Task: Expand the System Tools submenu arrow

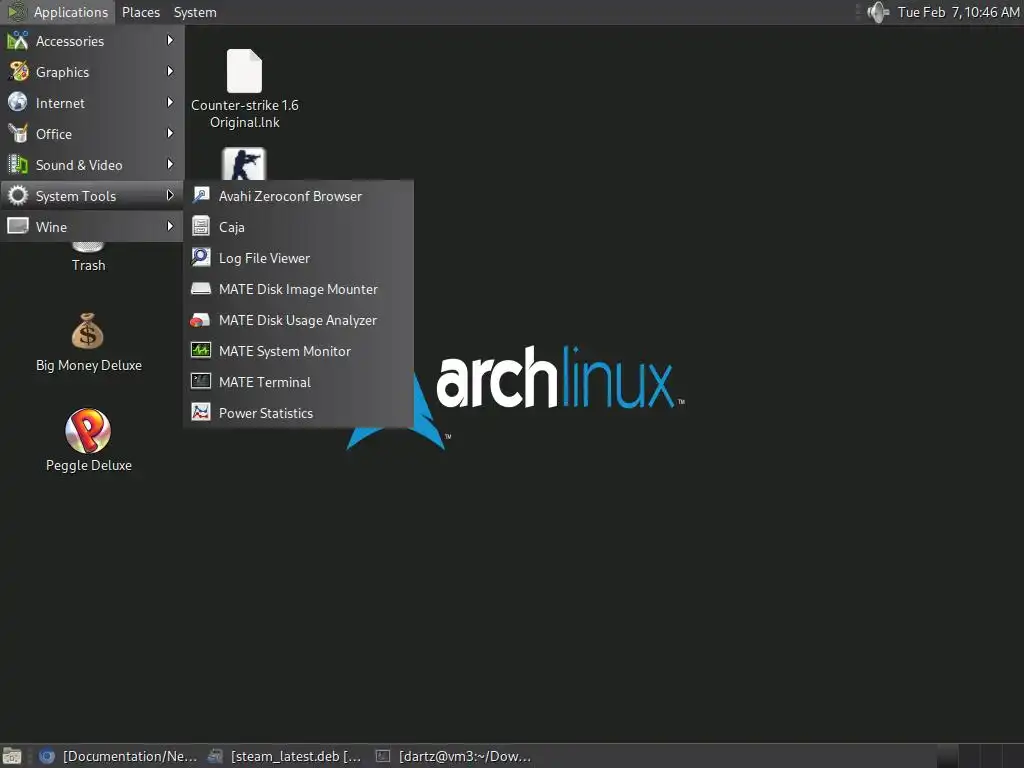Action: (170, 195)
